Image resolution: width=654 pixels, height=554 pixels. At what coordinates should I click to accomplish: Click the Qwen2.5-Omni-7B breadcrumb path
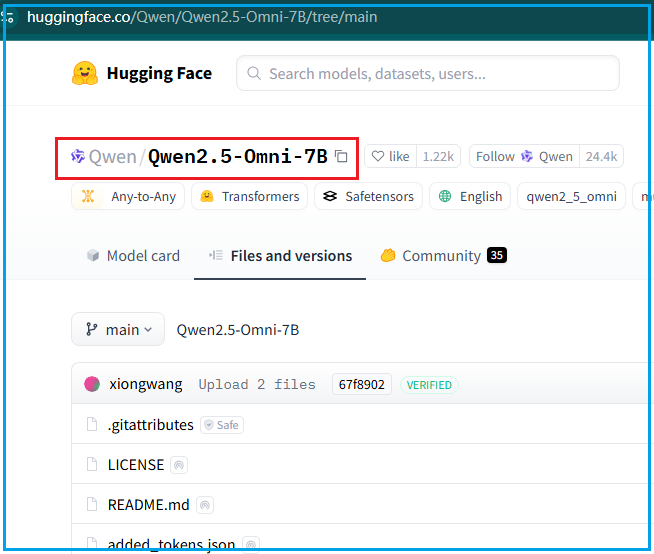(x=238, y=330)
